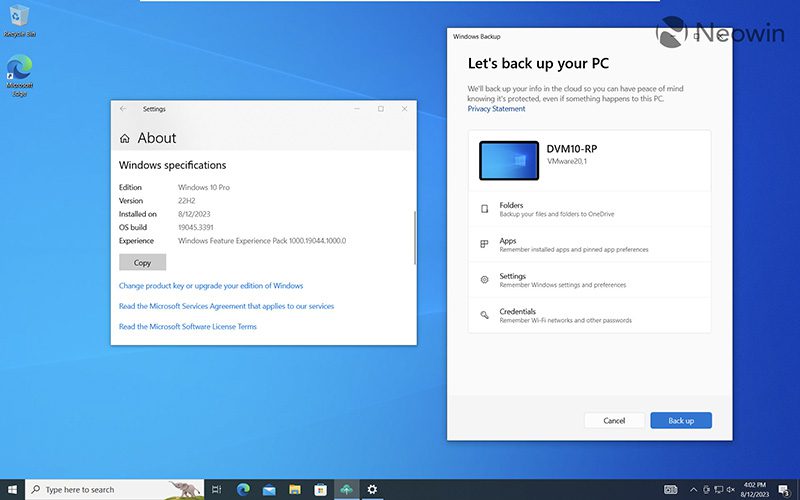Focus the taskbar search box

tap(114, 490)
